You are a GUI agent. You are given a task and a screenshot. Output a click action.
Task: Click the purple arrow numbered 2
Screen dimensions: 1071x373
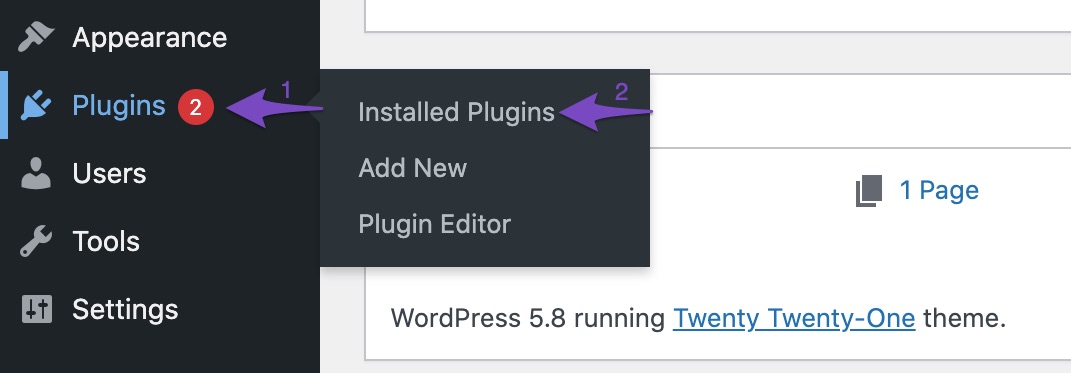coord(605,110)
